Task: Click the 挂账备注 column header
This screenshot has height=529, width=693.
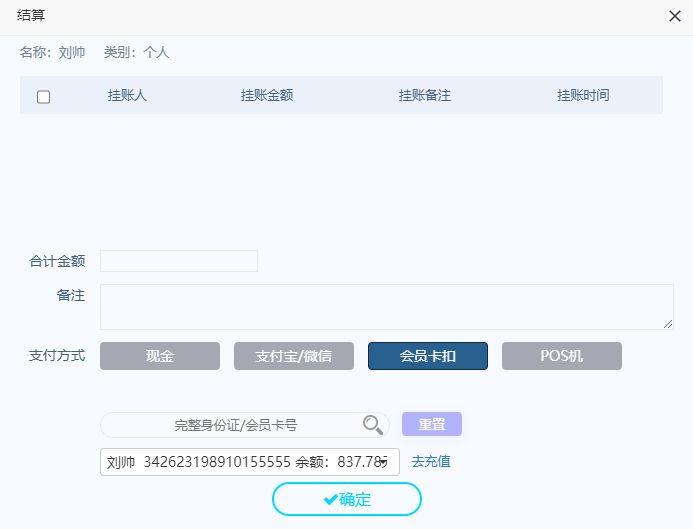Action: click(425, 95)
